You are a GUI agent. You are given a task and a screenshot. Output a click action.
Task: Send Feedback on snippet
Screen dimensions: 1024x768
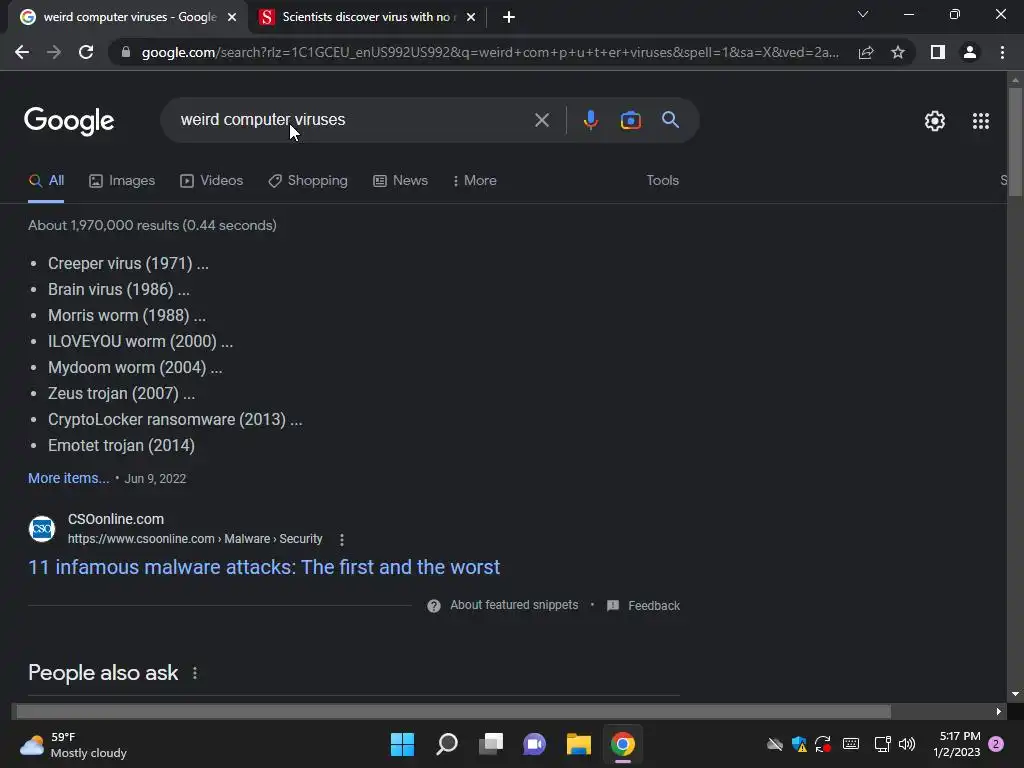643,605
